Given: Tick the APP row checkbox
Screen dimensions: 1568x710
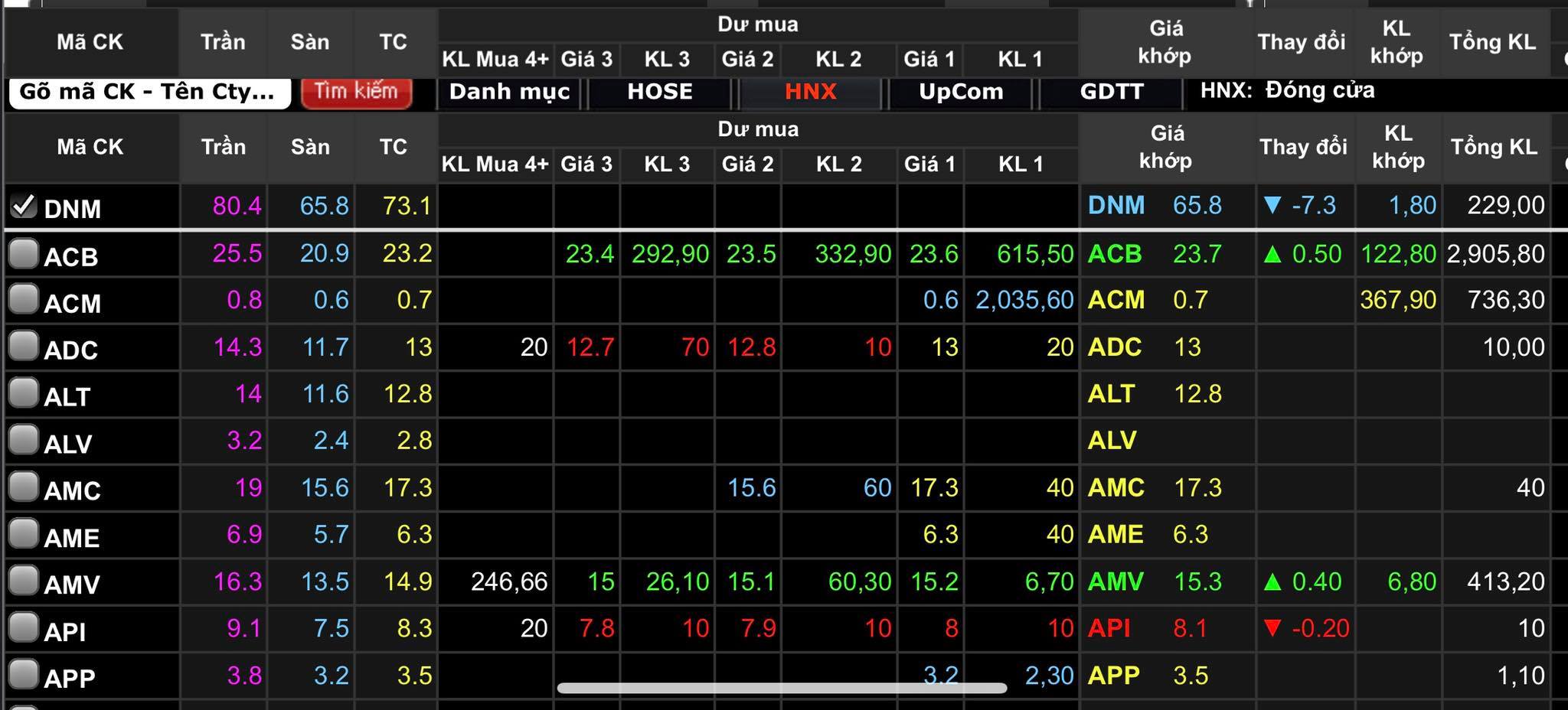Looking at the screenshot, I should [24, 675].
